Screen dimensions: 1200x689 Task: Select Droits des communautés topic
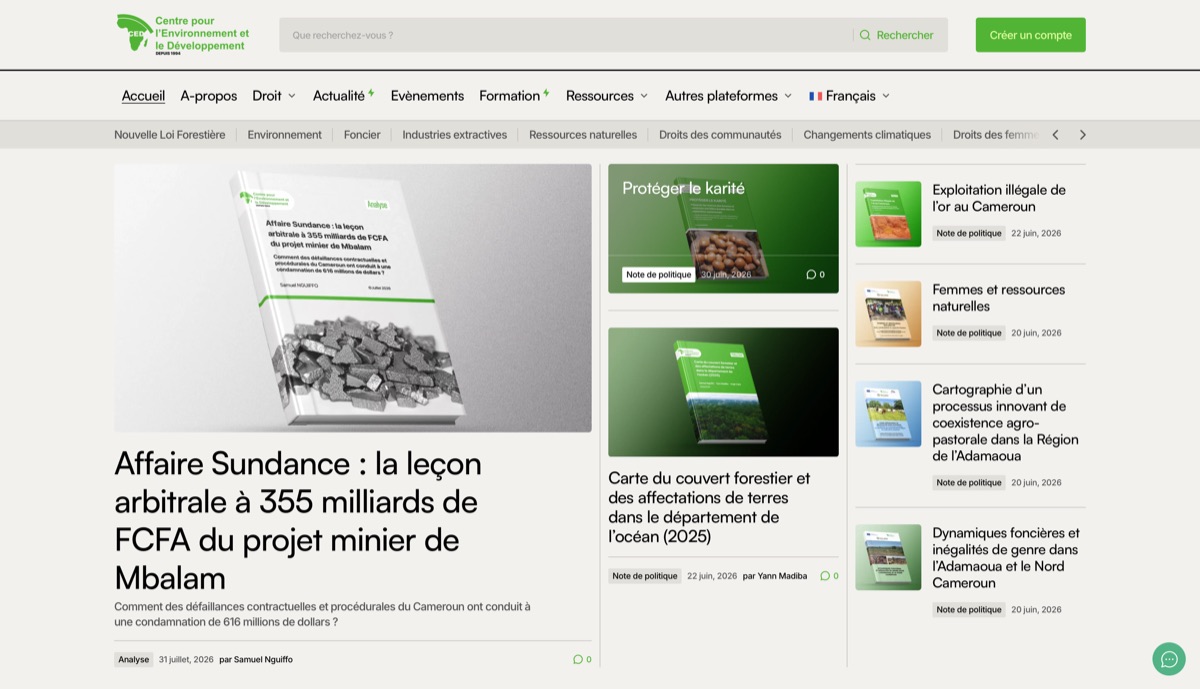[720, 135]
